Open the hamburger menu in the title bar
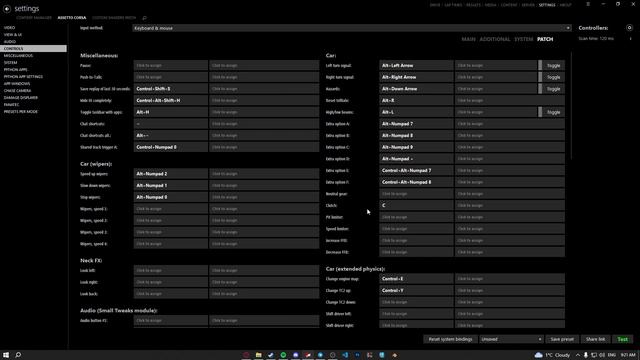Viewport: 640px width, 360px height. click(588, 4)
